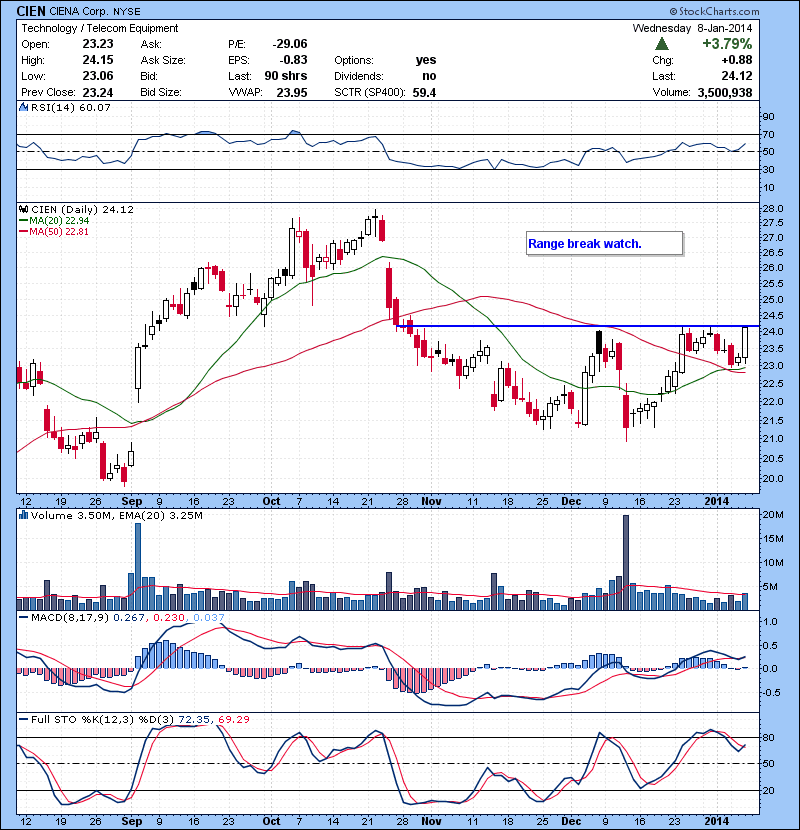Click the SCTR (SP400) value 59.4
Image resolution: width=800 pixels, height=830 pixels.
[424, 93]
